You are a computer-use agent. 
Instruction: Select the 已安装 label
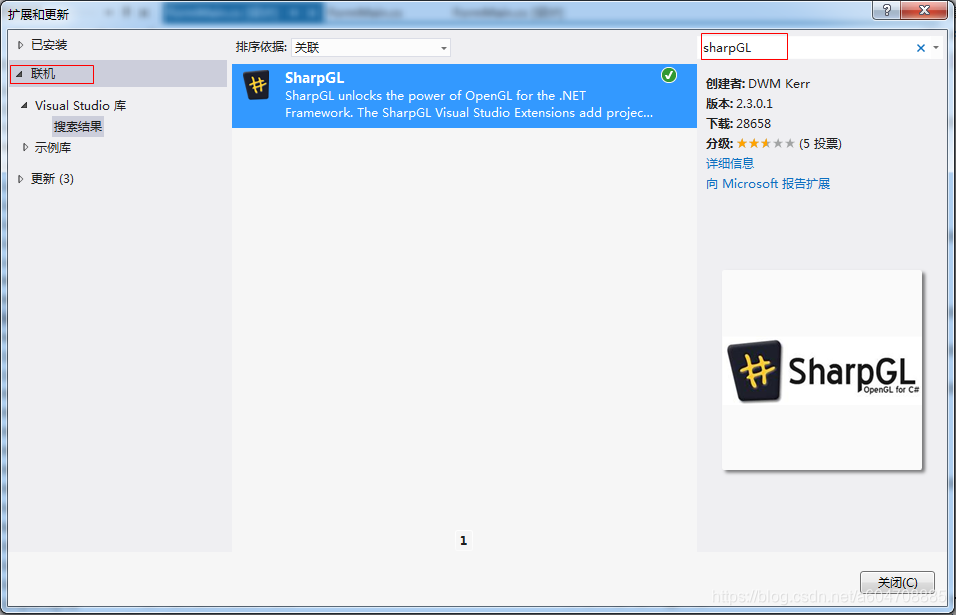49,45
